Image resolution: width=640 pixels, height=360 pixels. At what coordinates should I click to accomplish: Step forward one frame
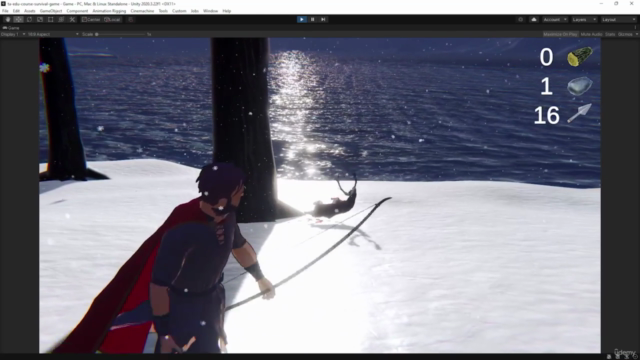coord(323,19)
